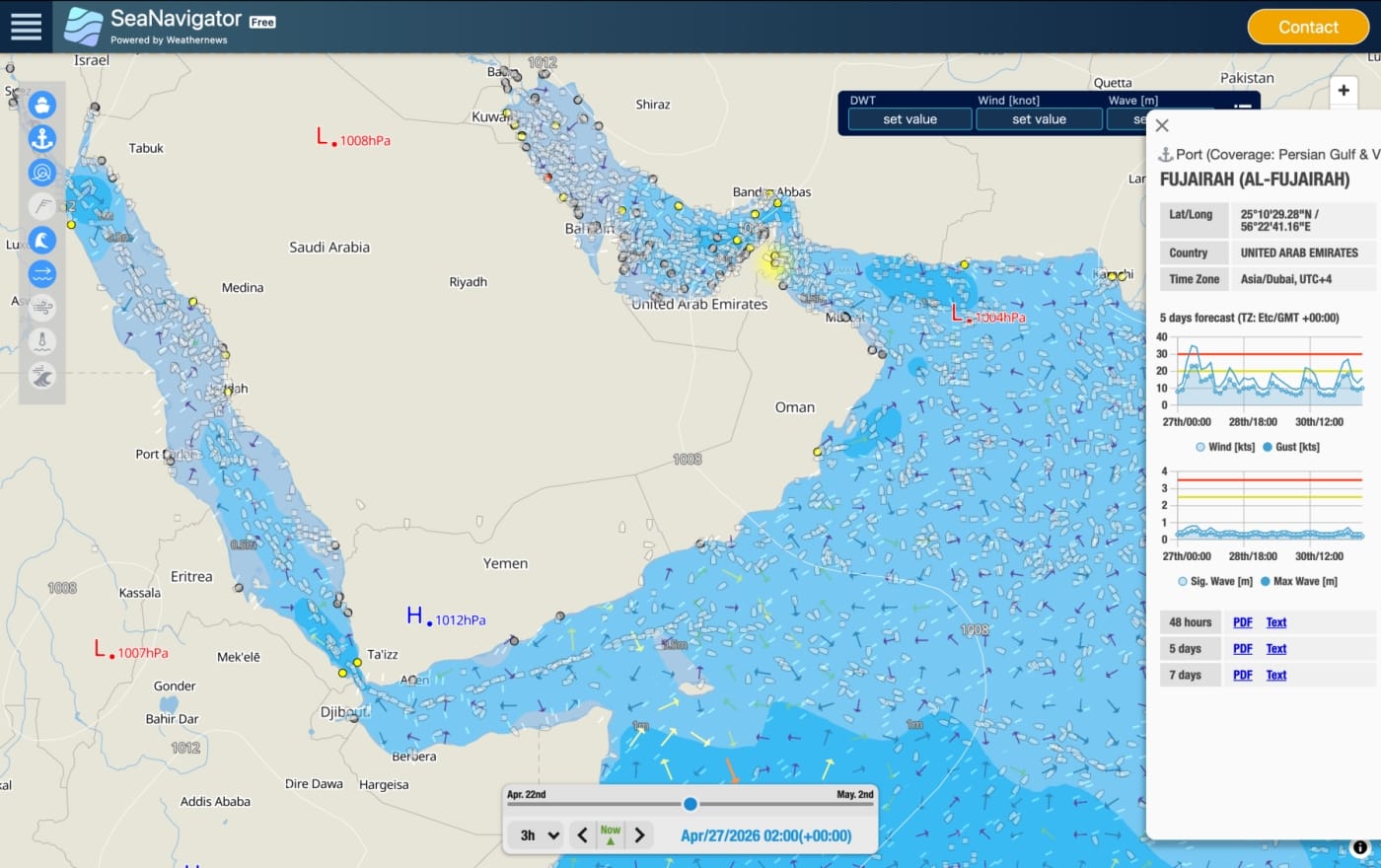
Task: Click the FUJAIRAH (AL-FUJAIRAH) title
Action: tap(1255, 180)
